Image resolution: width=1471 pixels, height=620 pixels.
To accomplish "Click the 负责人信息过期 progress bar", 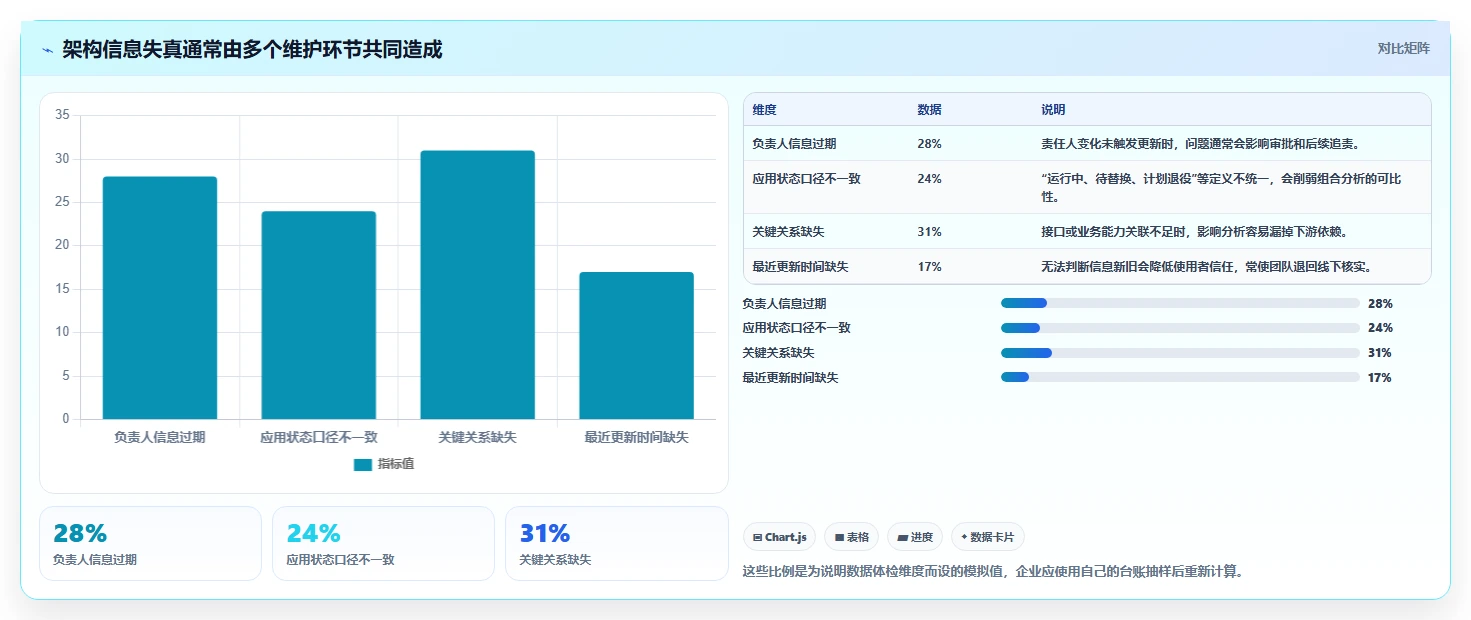I will tap(1180, 303).
